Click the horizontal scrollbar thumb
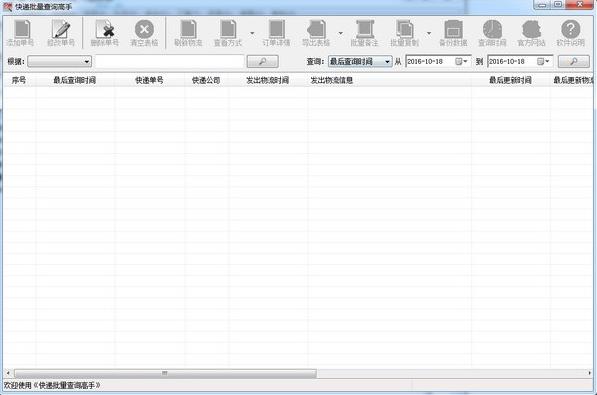Viewport: 597px width, 395px height. [165, 373]
